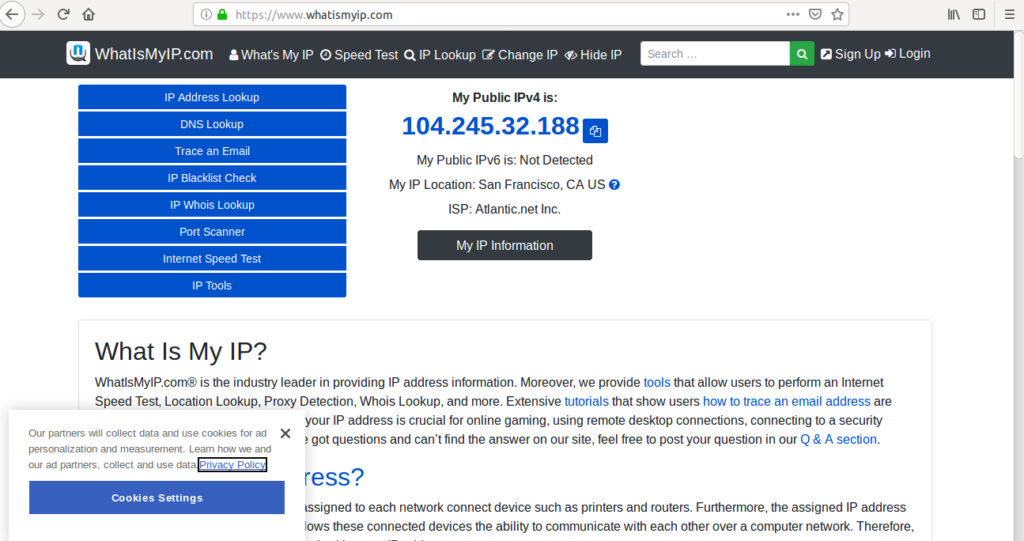Reload the page with the refresh icon
This screenshot has width=1024, height=541.
(x=63, y=14)
